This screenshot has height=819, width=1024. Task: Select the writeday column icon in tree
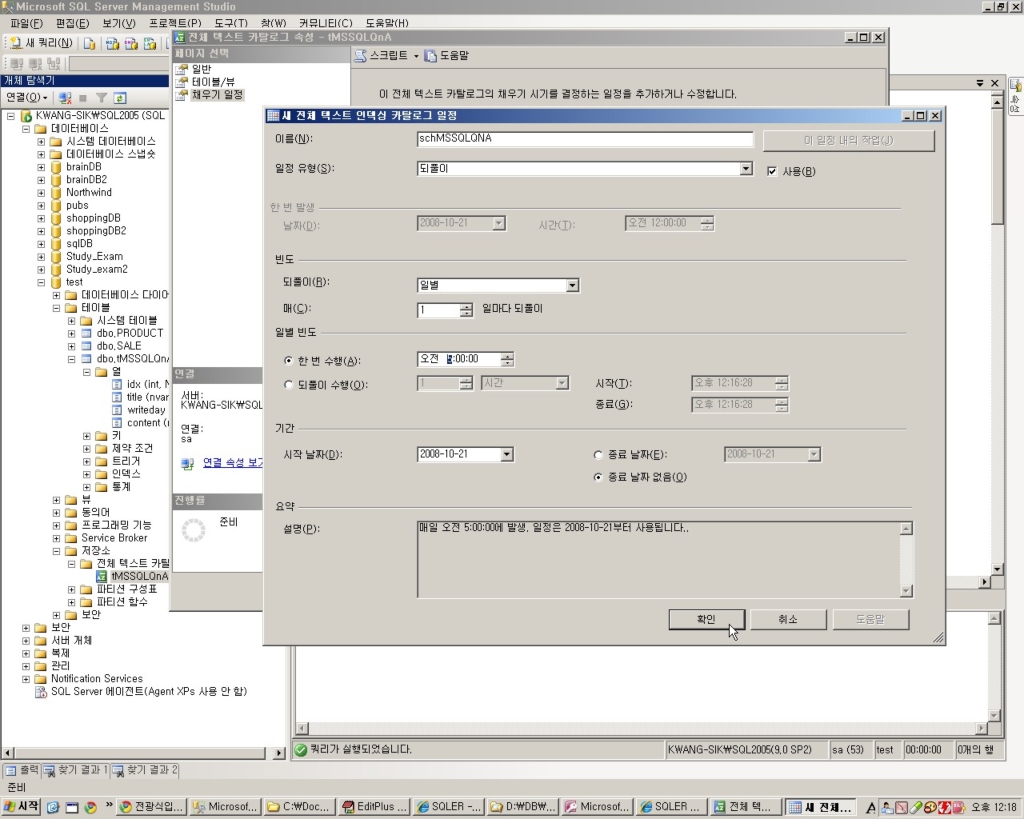pyautogui.click(x=118, y=410)
